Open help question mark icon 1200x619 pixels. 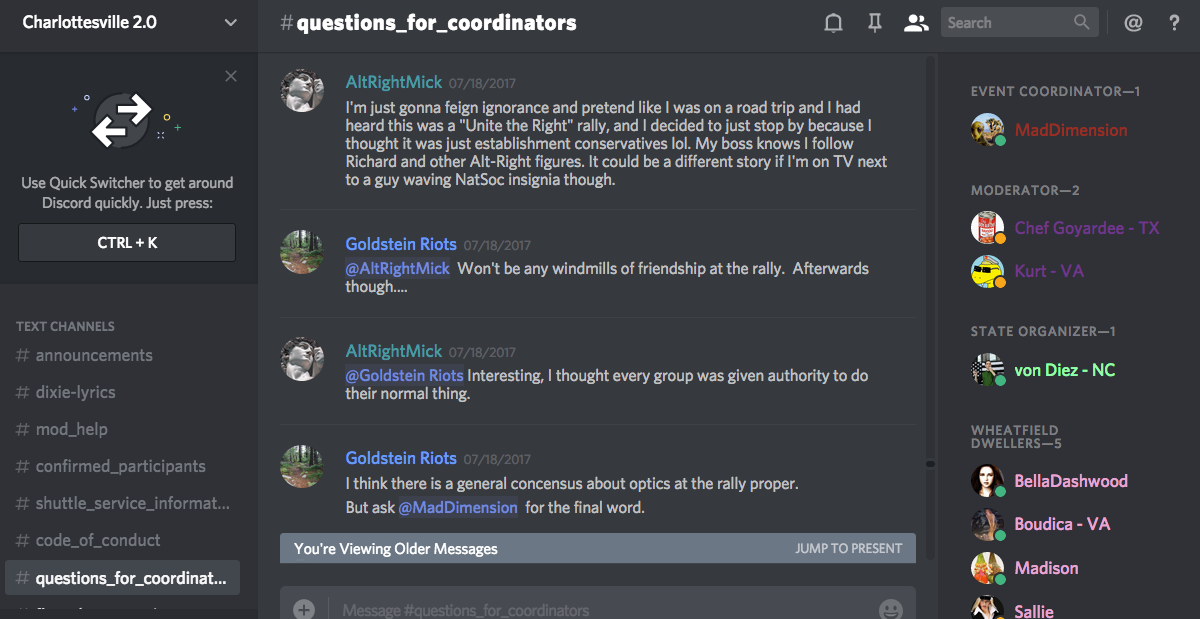pos(1175,23)
